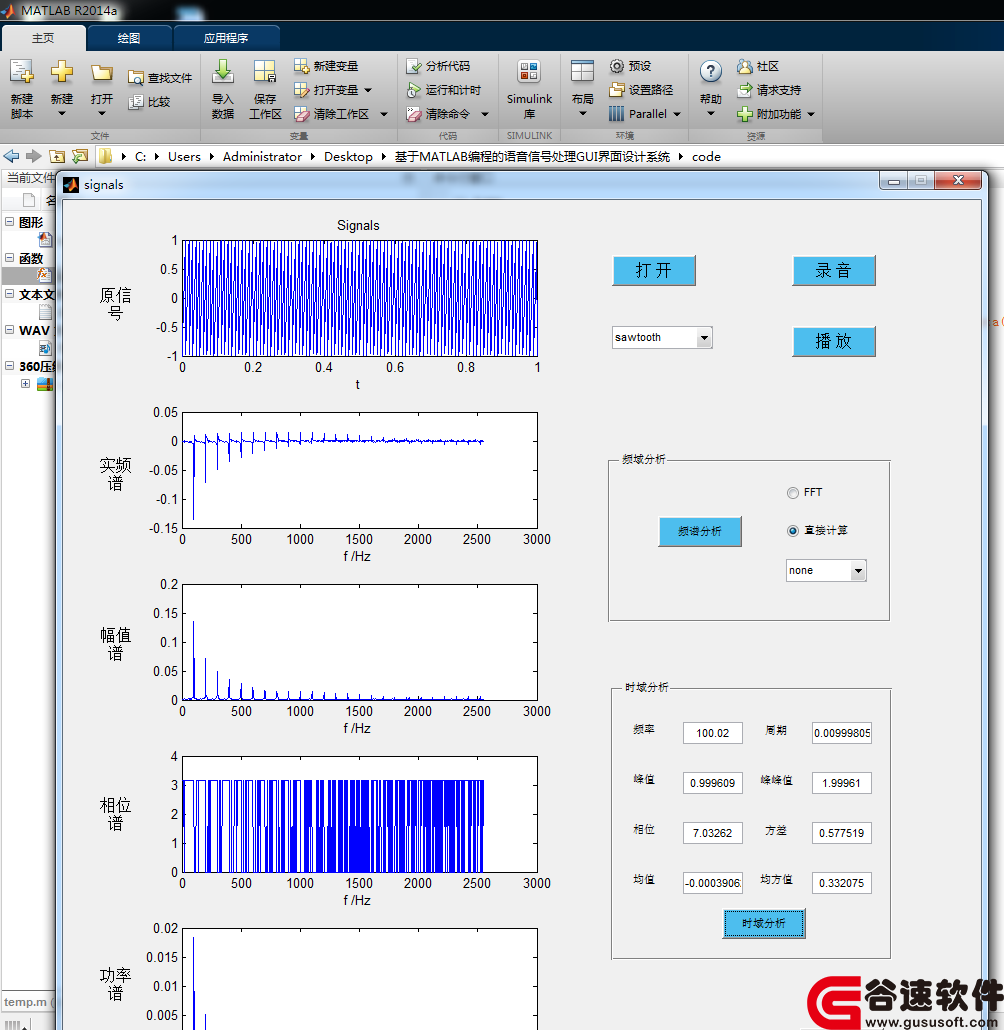This screenshot has height=1030, width=1004.
Task: Collapse the 图形 group in file browser
Action: coord(10,222)
